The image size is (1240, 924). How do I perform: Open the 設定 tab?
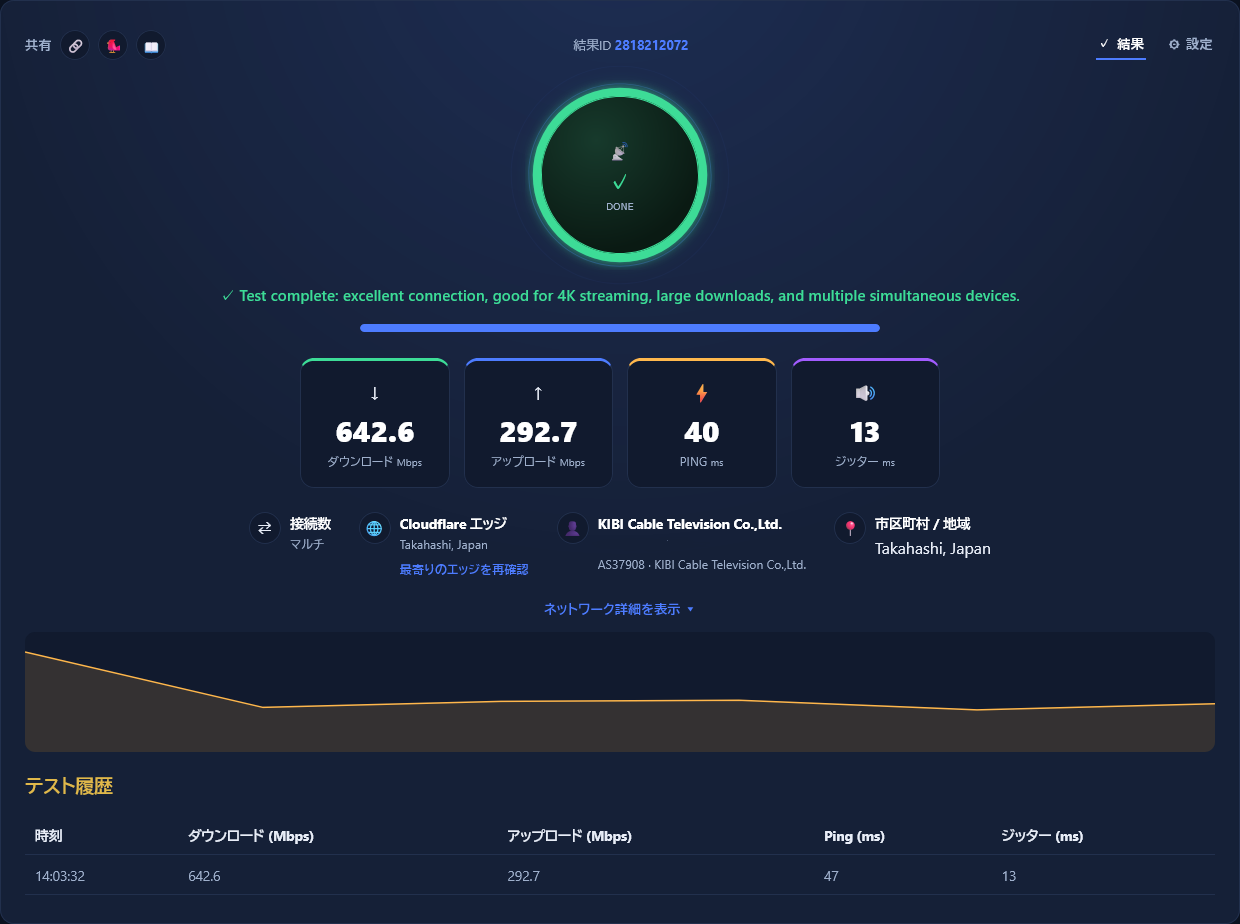(x=1190, y=44)
